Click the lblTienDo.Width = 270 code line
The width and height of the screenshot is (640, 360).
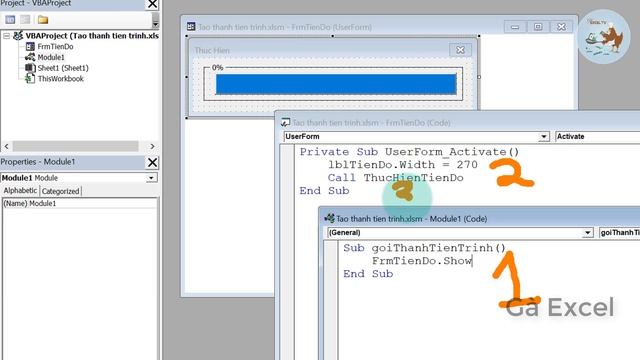pyautogui.click(x=402, y=165)
